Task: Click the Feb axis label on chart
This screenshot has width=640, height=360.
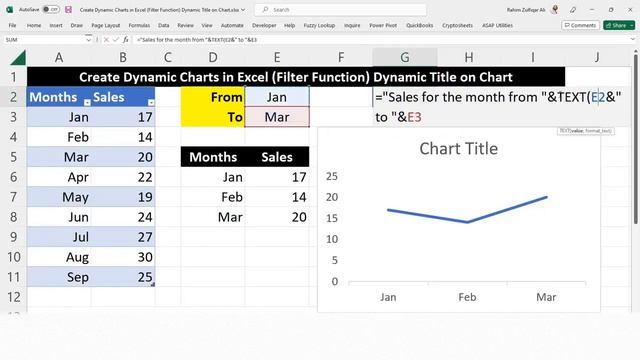Action: (467, 297)
